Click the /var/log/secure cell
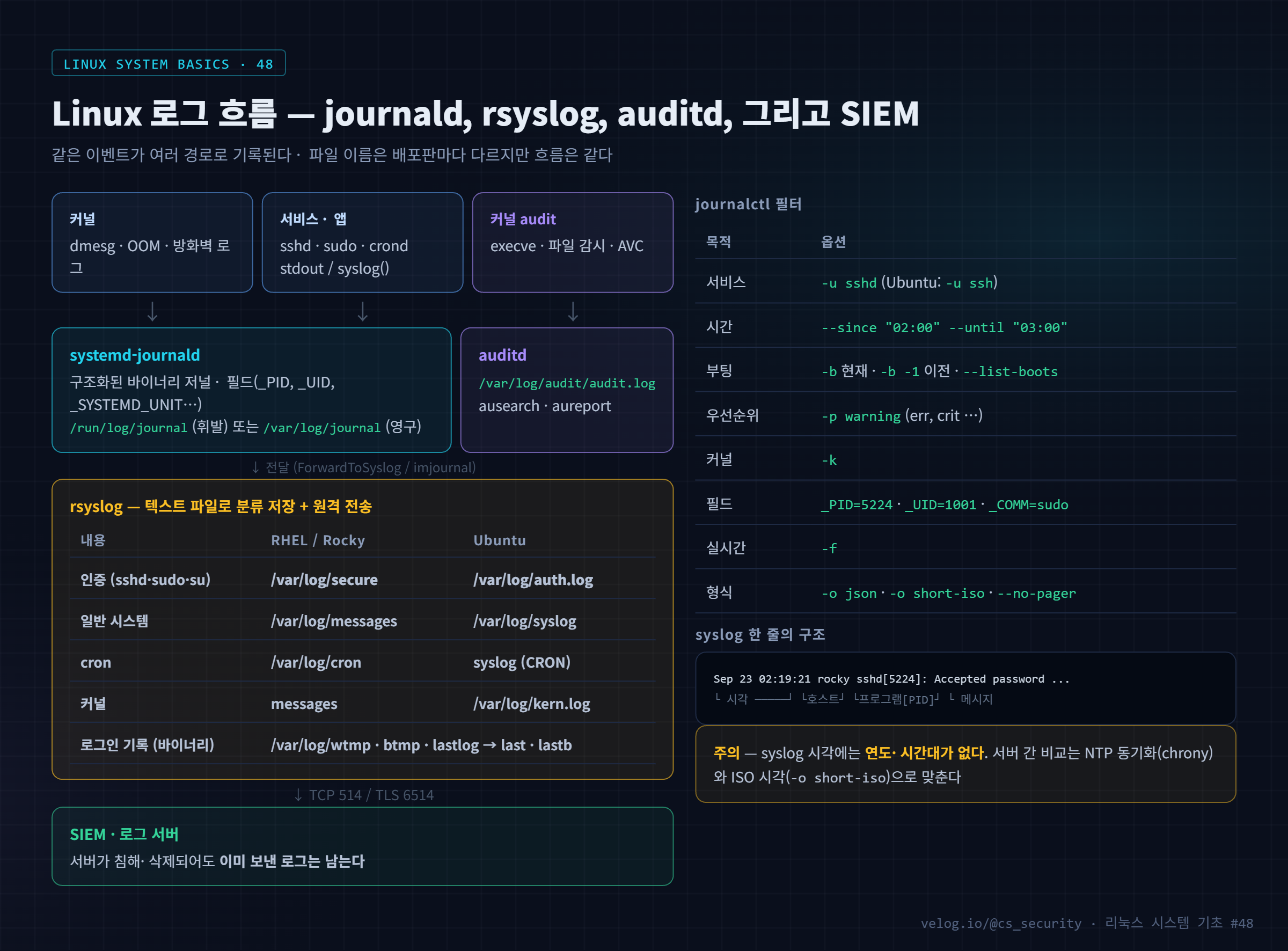Screen dimensions: 1288x951 pos(324,580)
